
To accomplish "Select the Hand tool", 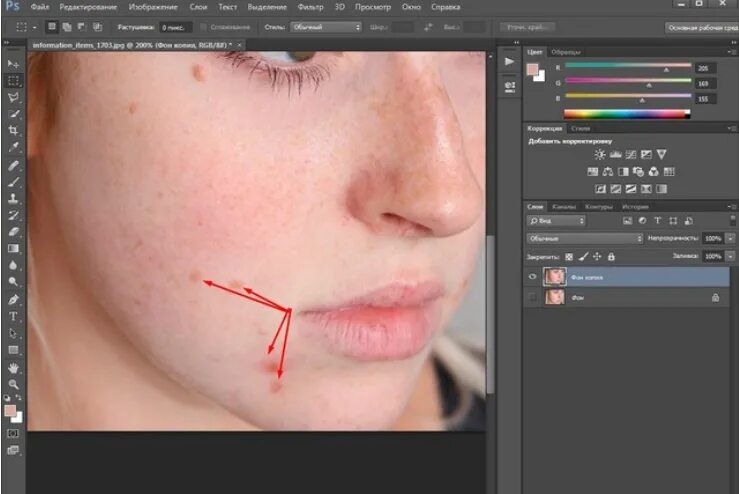I will (x=13, y=368).
